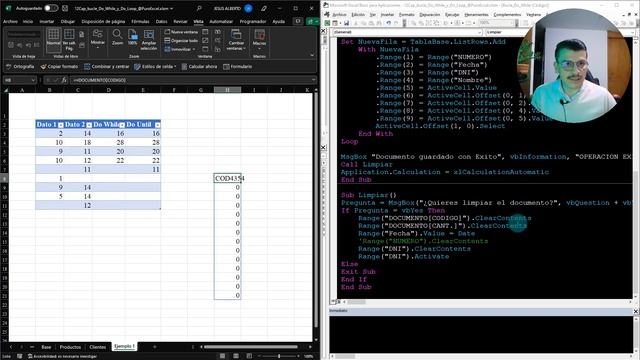
Task: Select Page Break Preview in status bar
Action: (249, 356)
